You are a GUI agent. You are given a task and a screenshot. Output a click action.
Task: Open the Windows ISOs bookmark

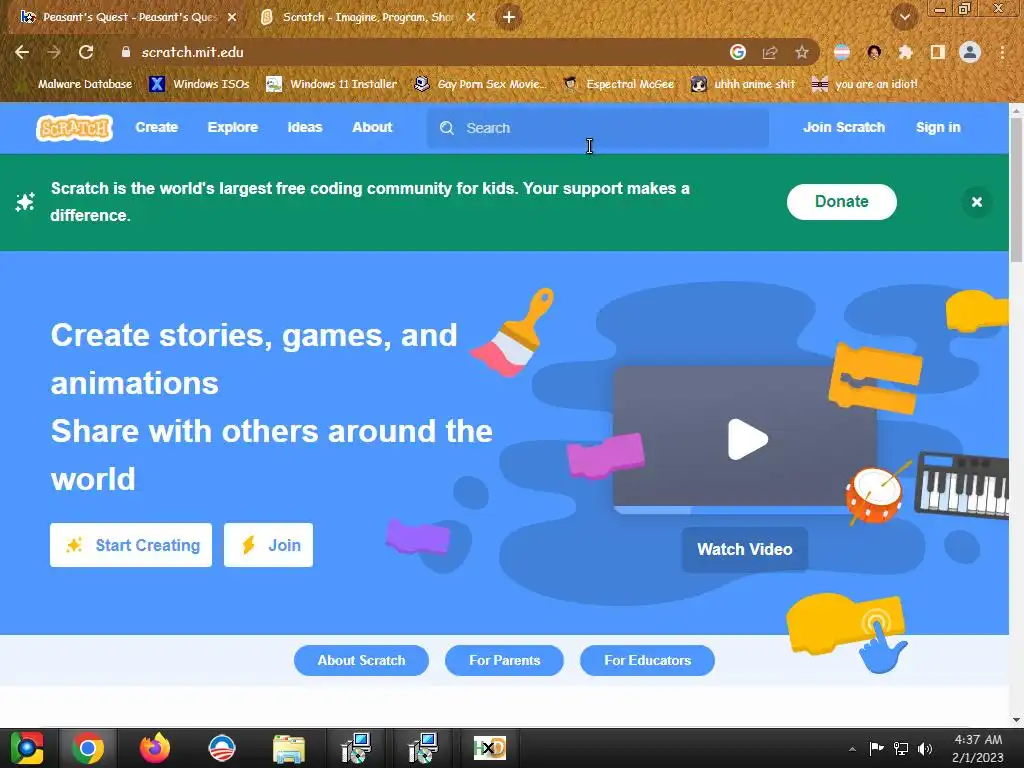tap(199, 84)
